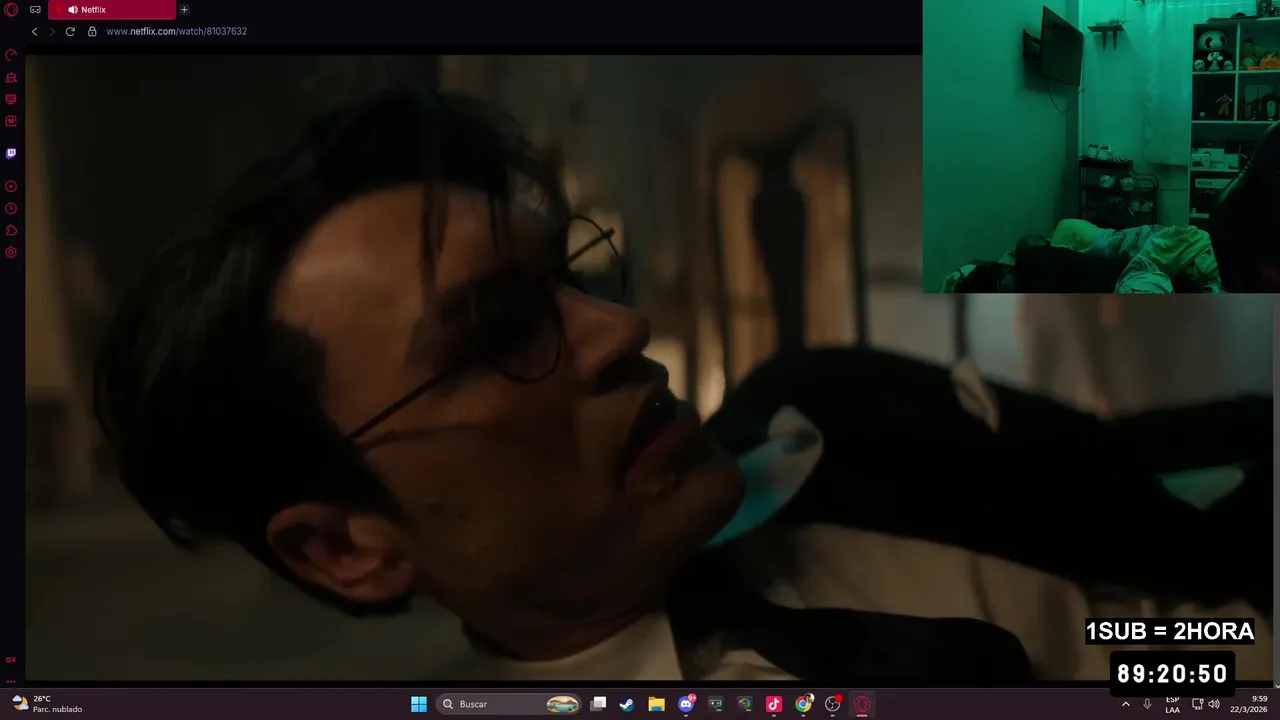Open the Windows Start menu
The width and height of the screenshot is (1280, 720).
(419, 704)
